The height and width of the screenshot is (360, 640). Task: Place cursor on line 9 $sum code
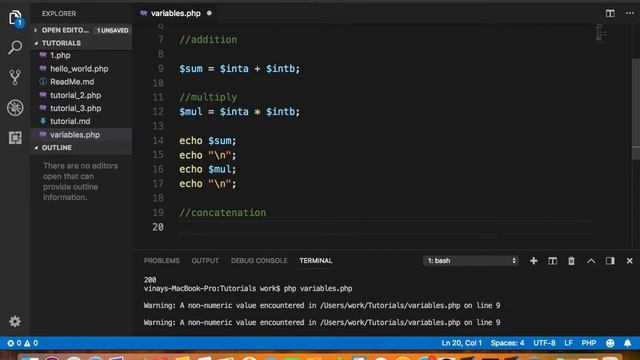coord(239,69)
